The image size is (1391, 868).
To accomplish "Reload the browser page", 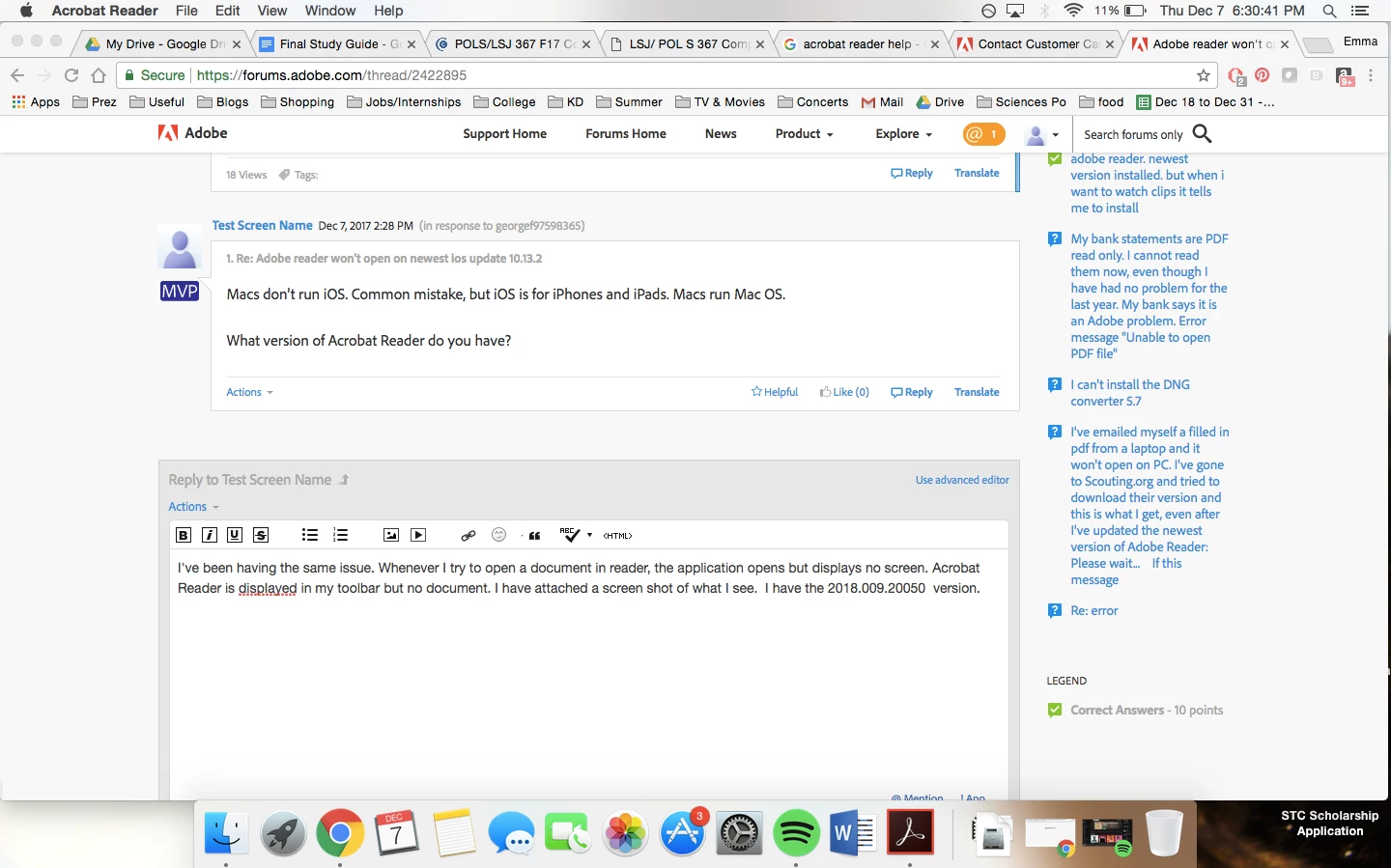I will (x=71, y=75).
